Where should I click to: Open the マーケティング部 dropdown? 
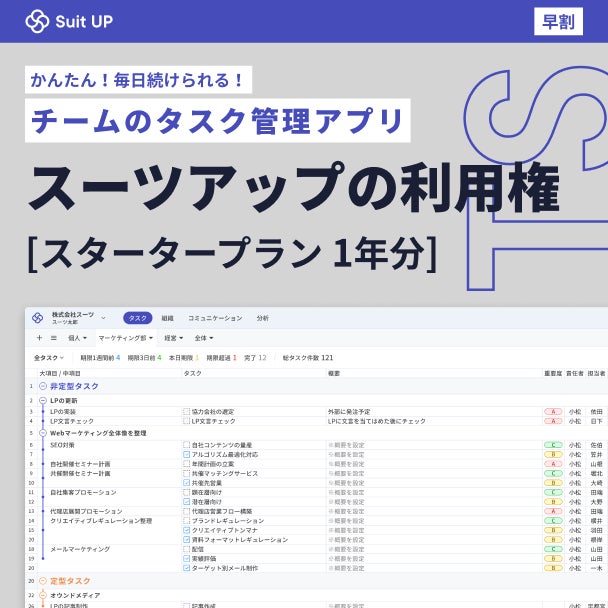click(x=125, y=338)
